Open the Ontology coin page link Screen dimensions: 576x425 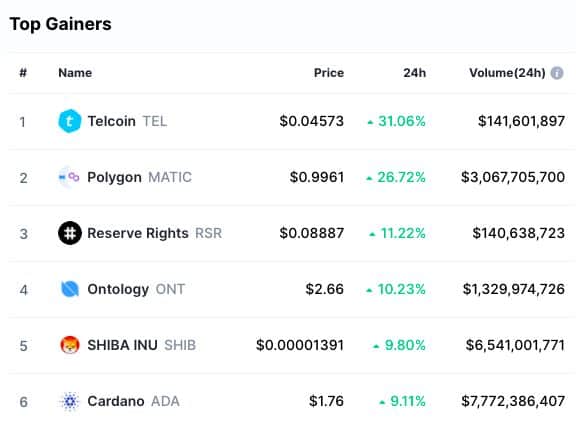[x=136, y=289]
